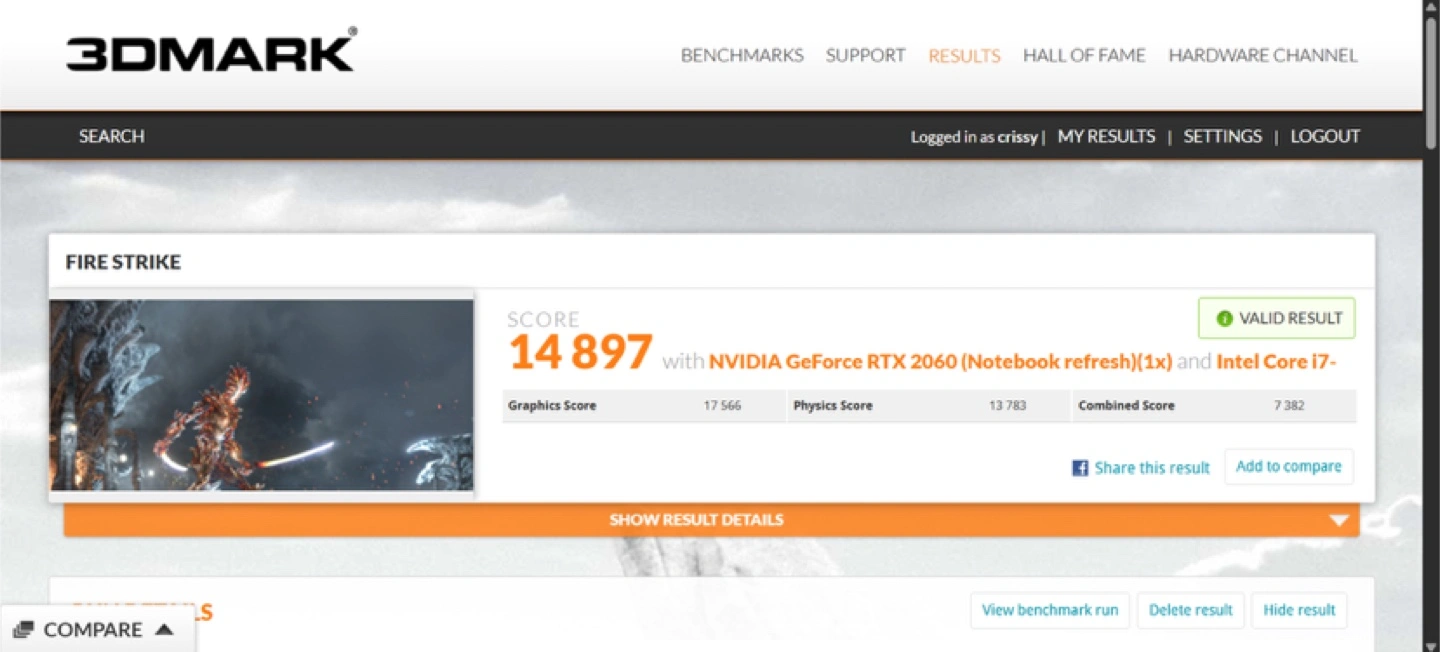Click View benchmark run button

point(1050,610)
